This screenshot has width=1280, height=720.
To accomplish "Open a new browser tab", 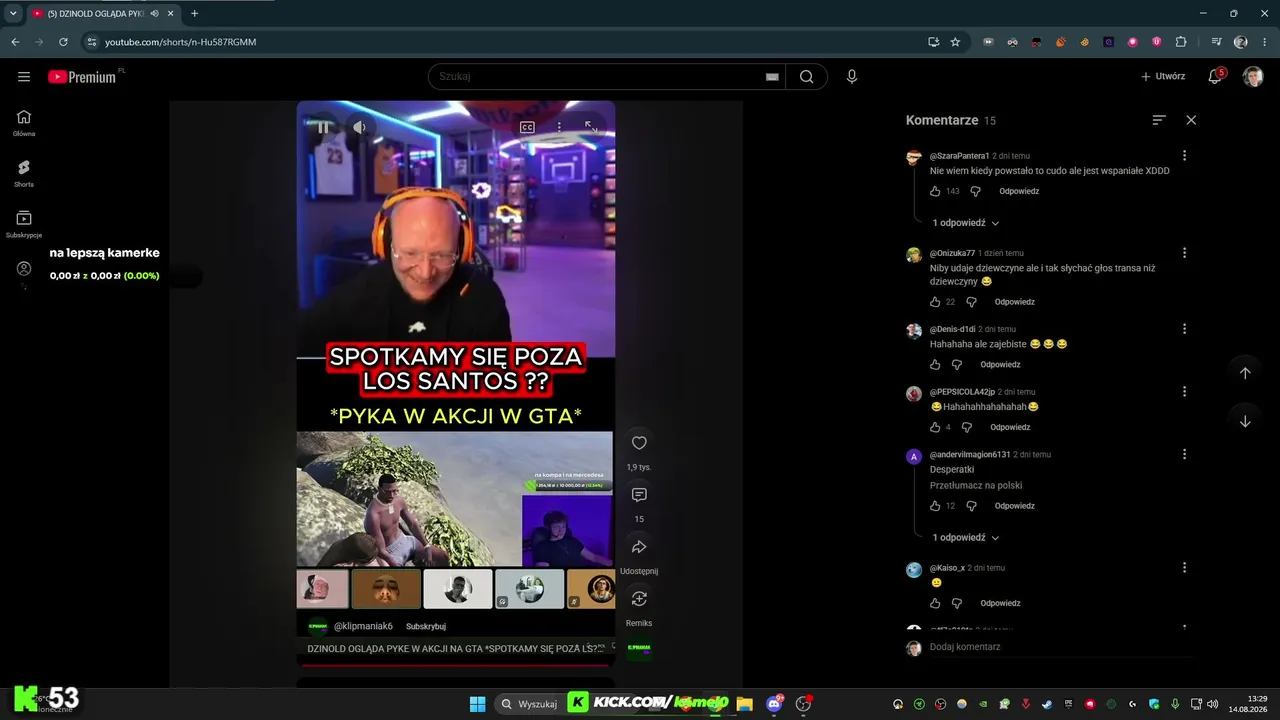I will click(x=194, y=13).
